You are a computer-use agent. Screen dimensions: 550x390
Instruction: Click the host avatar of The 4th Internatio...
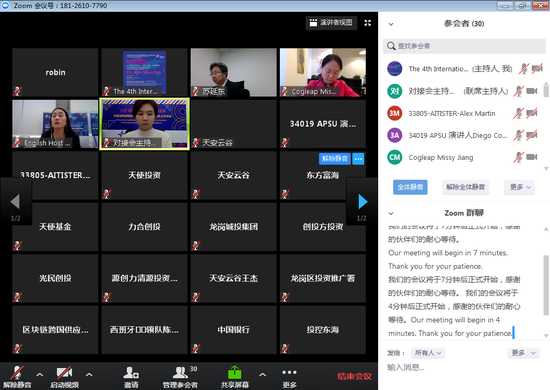click(x=394, y=68)
